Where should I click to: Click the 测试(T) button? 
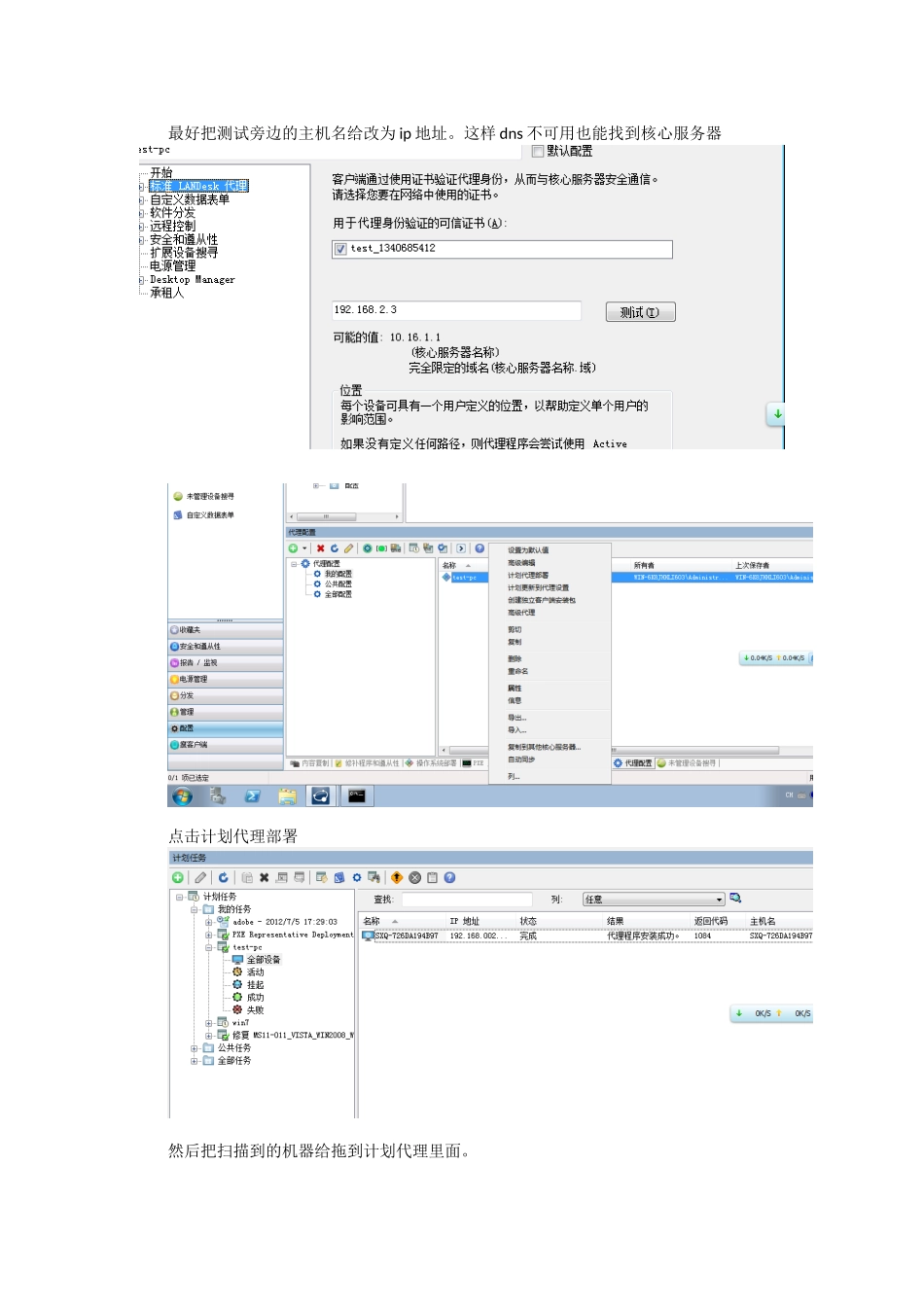(x=640, y=312)
